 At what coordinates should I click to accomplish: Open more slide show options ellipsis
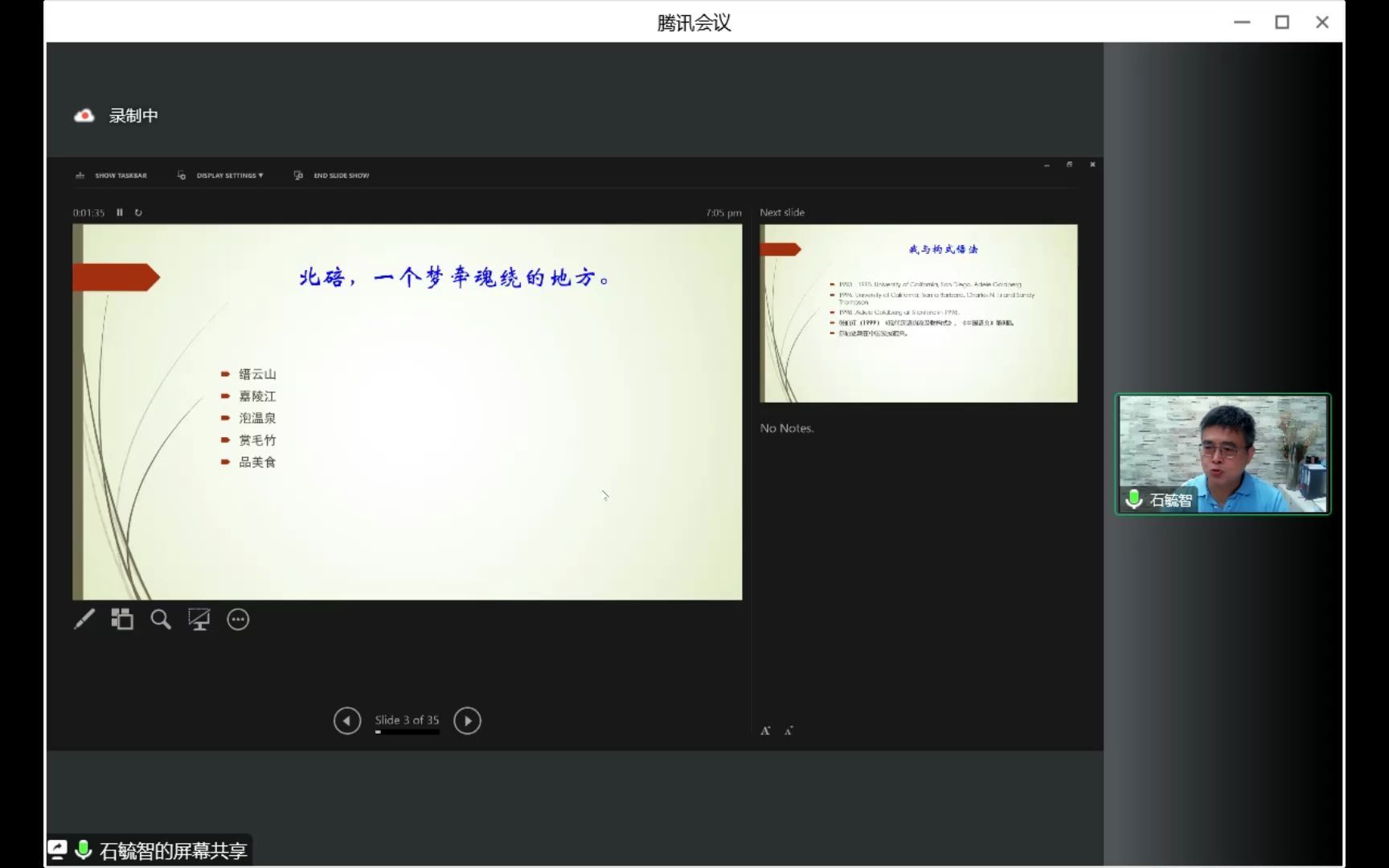tap(238, 620)
